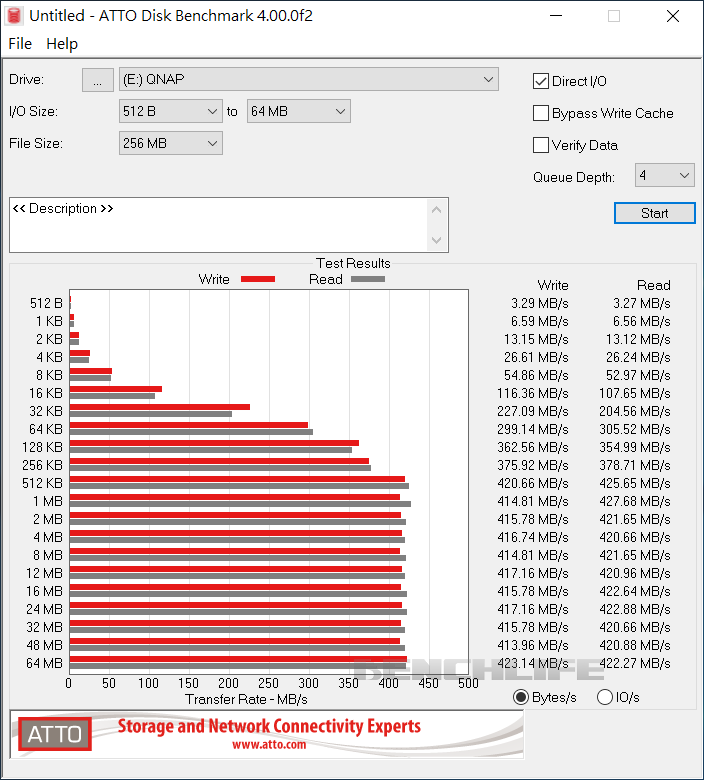The width and height of the screenshot is (704, 780).
Task: Uncheck the Direct I/O checkbox
Action: point(541,81)
